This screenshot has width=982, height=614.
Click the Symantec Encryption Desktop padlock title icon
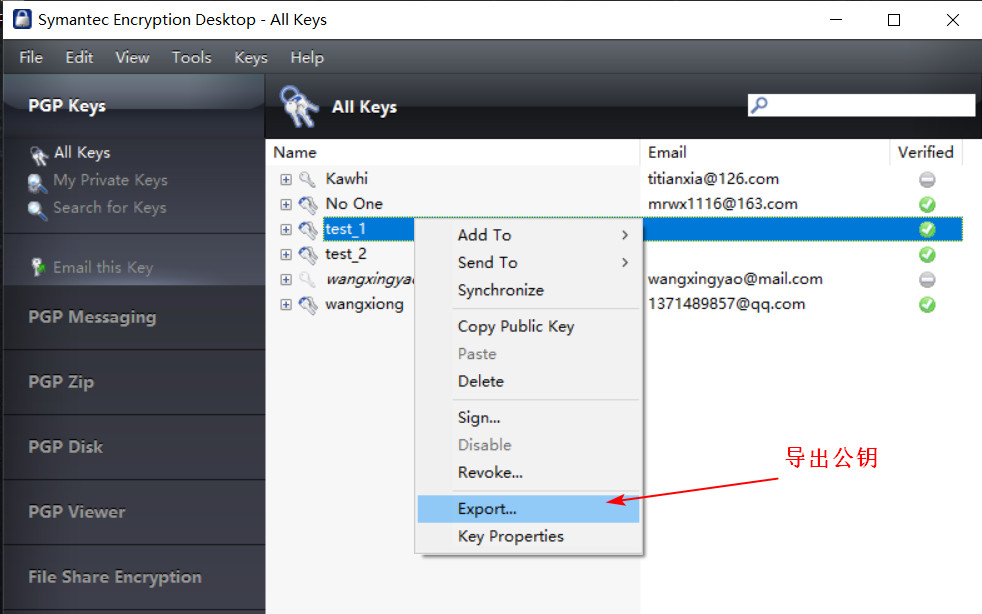[22, 19]
